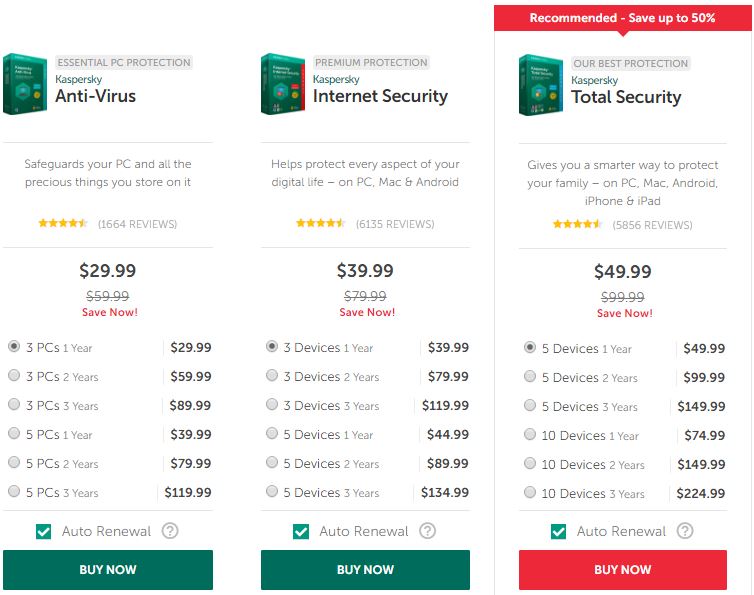Click the Anti-Virus star rating
The height and width of the screenshot is (595, 754).
pos(63,223)
